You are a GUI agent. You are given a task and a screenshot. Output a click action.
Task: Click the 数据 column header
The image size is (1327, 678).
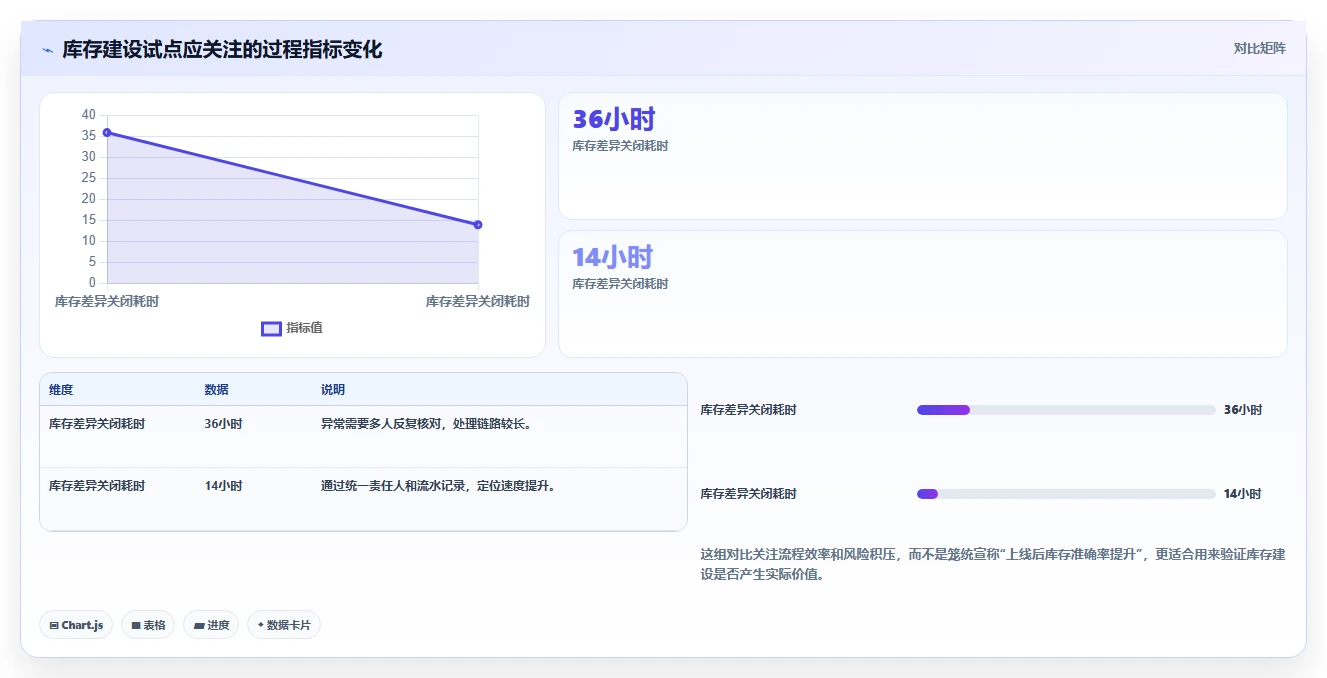(x=217, y=390)
